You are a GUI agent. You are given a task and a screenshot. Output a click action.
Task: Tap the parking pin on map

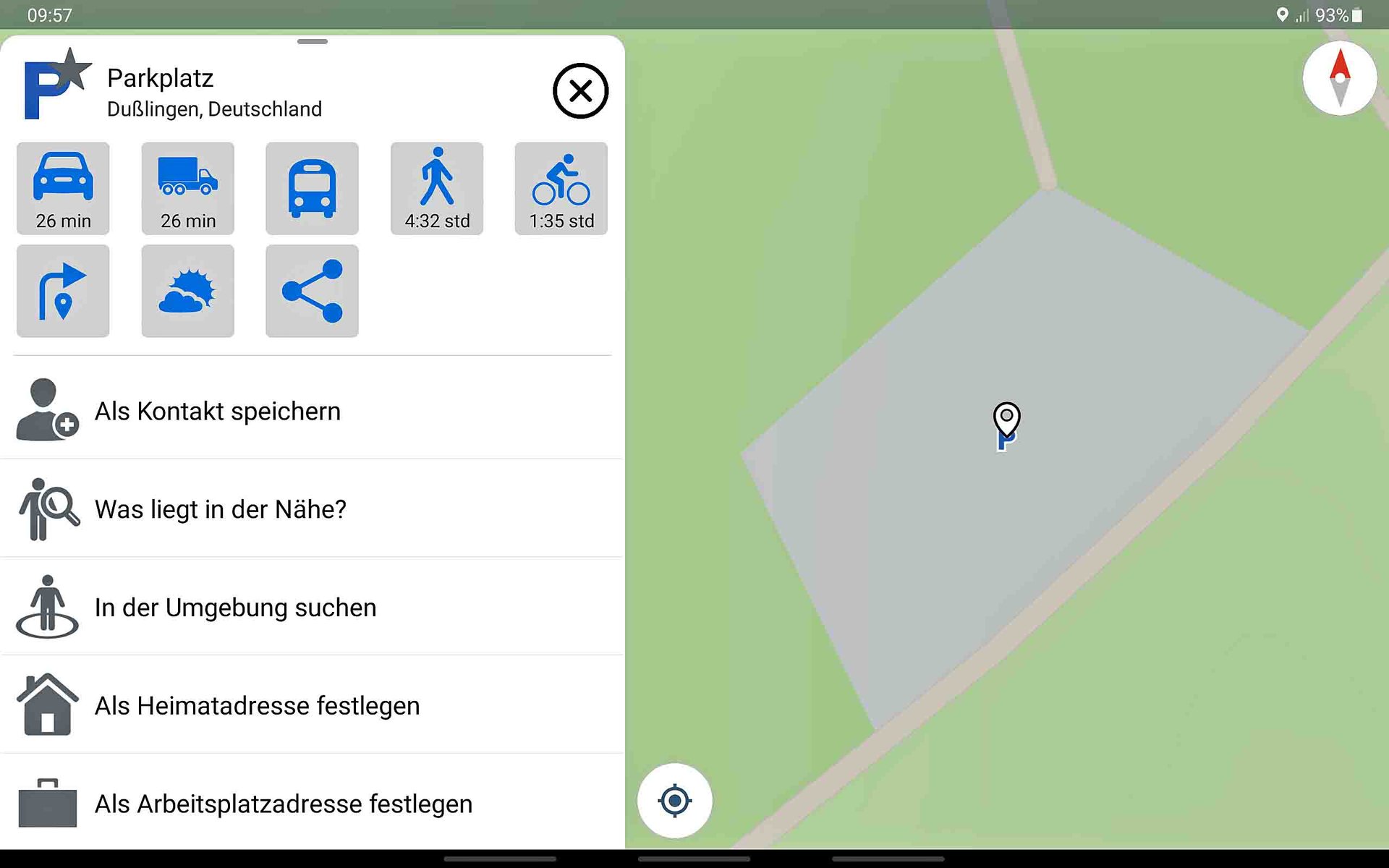click(x=1006, y=426)
